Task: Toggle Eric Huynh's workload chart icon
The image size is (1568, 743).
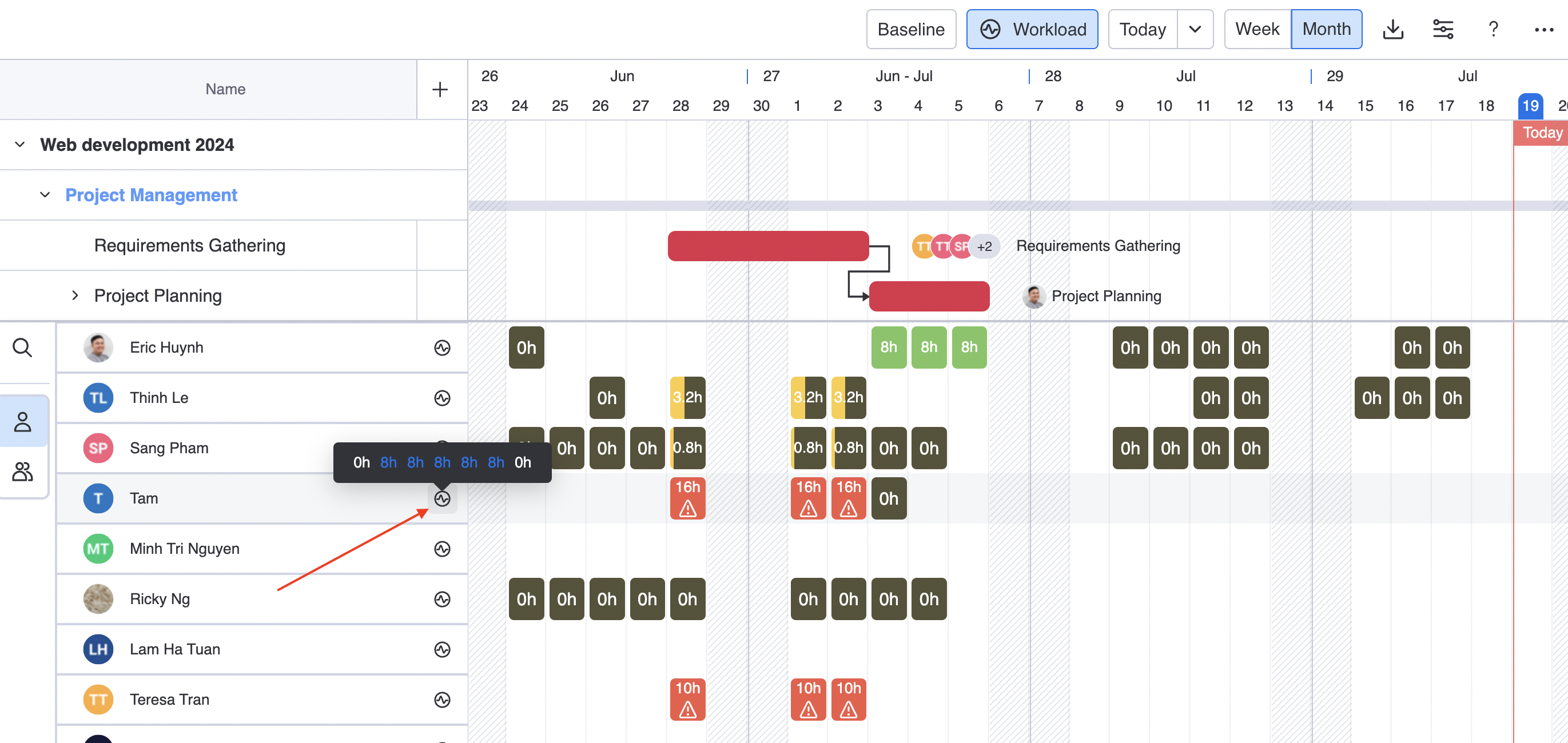Action: (x=443, y=347)
